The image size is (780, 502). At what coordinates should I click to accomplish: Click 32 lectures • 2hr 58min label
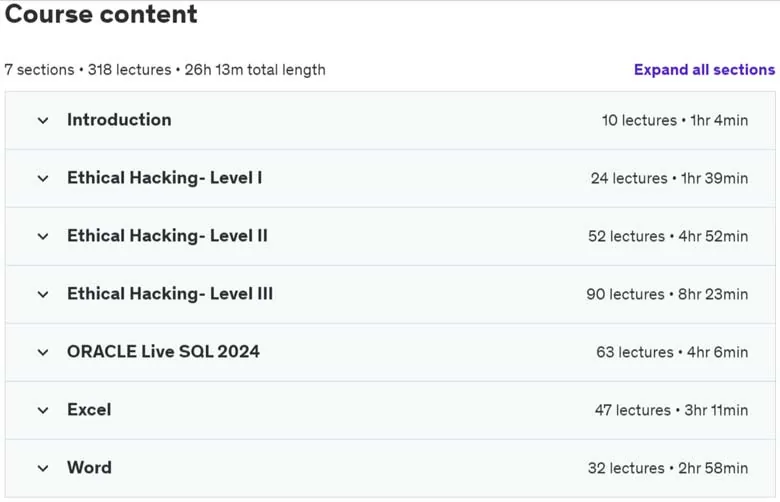click(x=668, y=468)
